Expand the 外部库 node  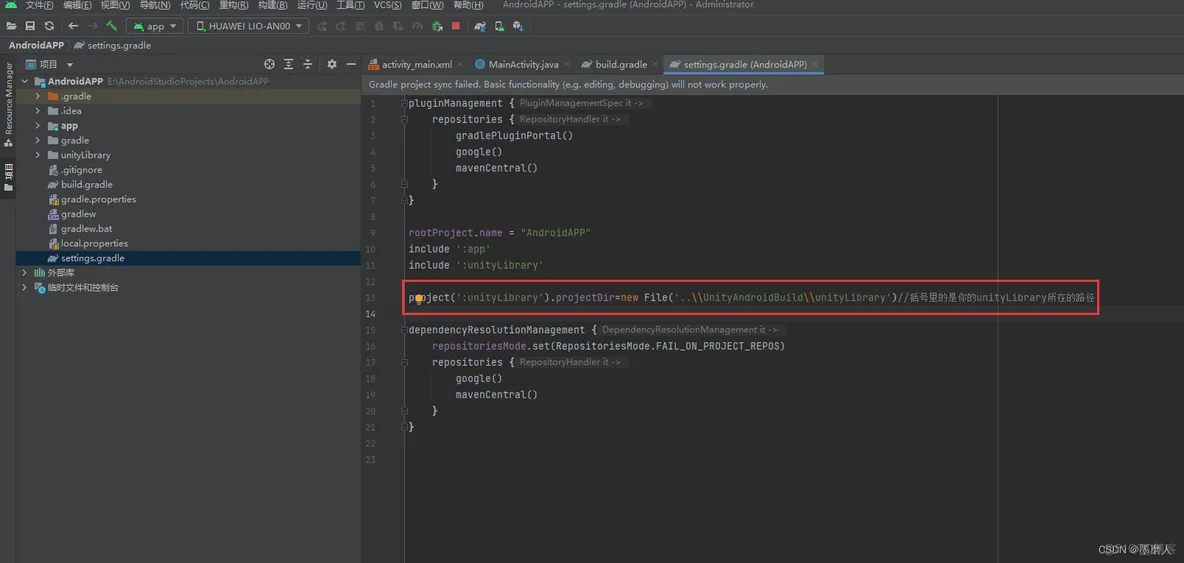point(25,272)
